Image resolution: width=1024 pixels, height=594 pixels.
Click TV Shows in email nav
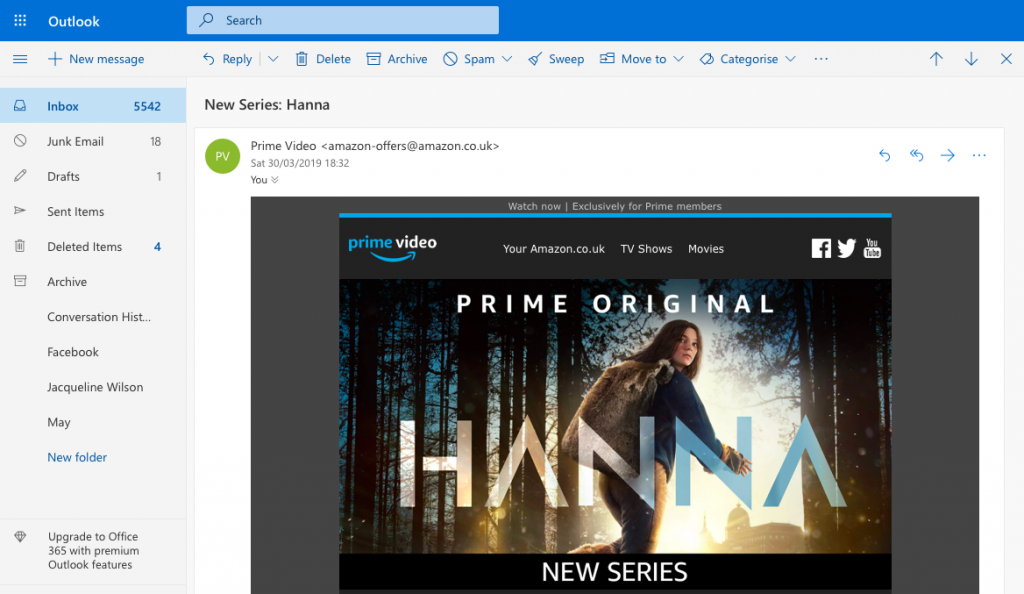(646, 249)
